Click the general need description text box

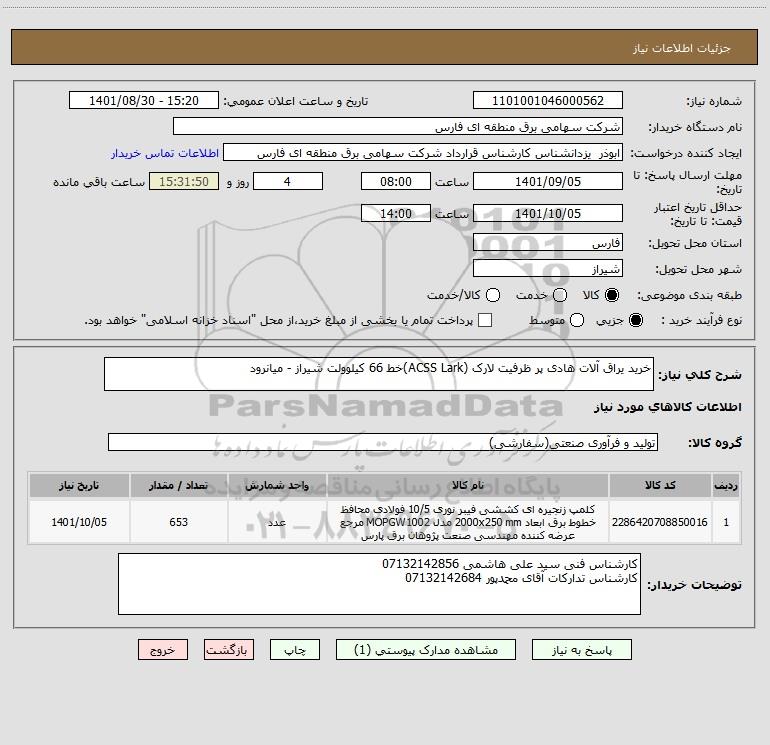pyautogui.click(x=379, y=374)
